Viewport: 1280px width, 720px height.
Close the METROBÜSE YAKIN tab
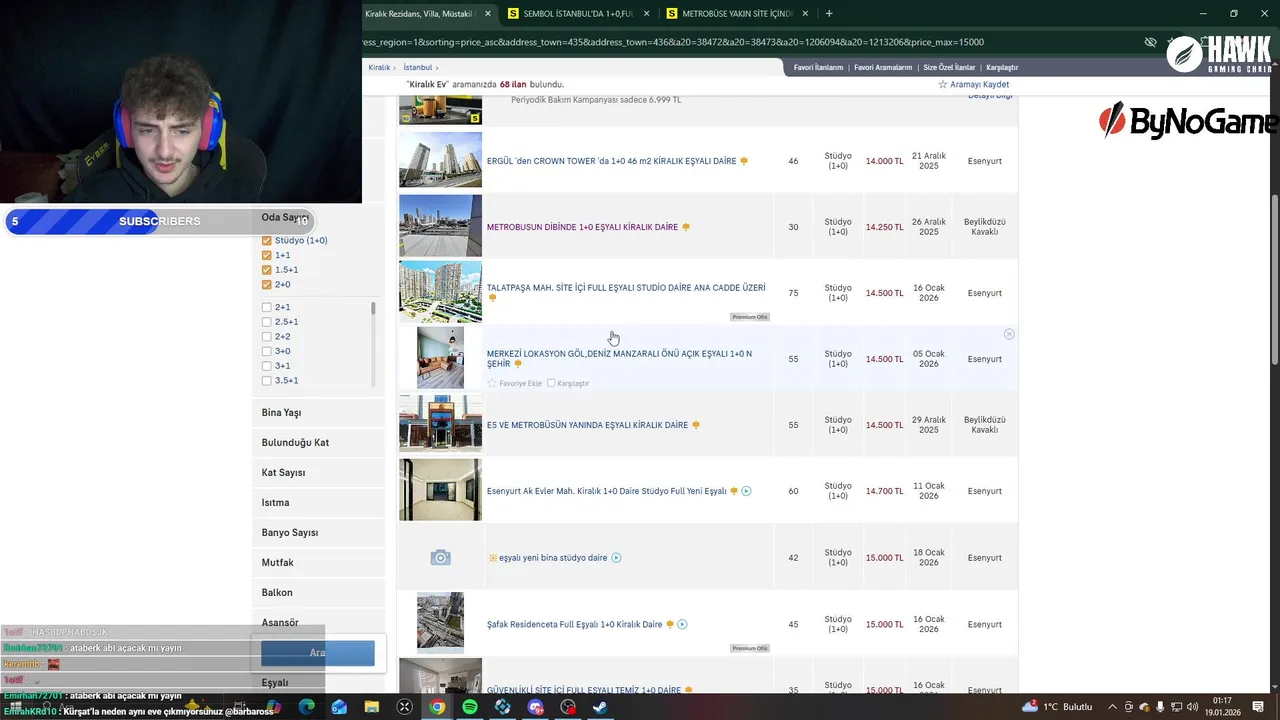click(x=804, y=14)
